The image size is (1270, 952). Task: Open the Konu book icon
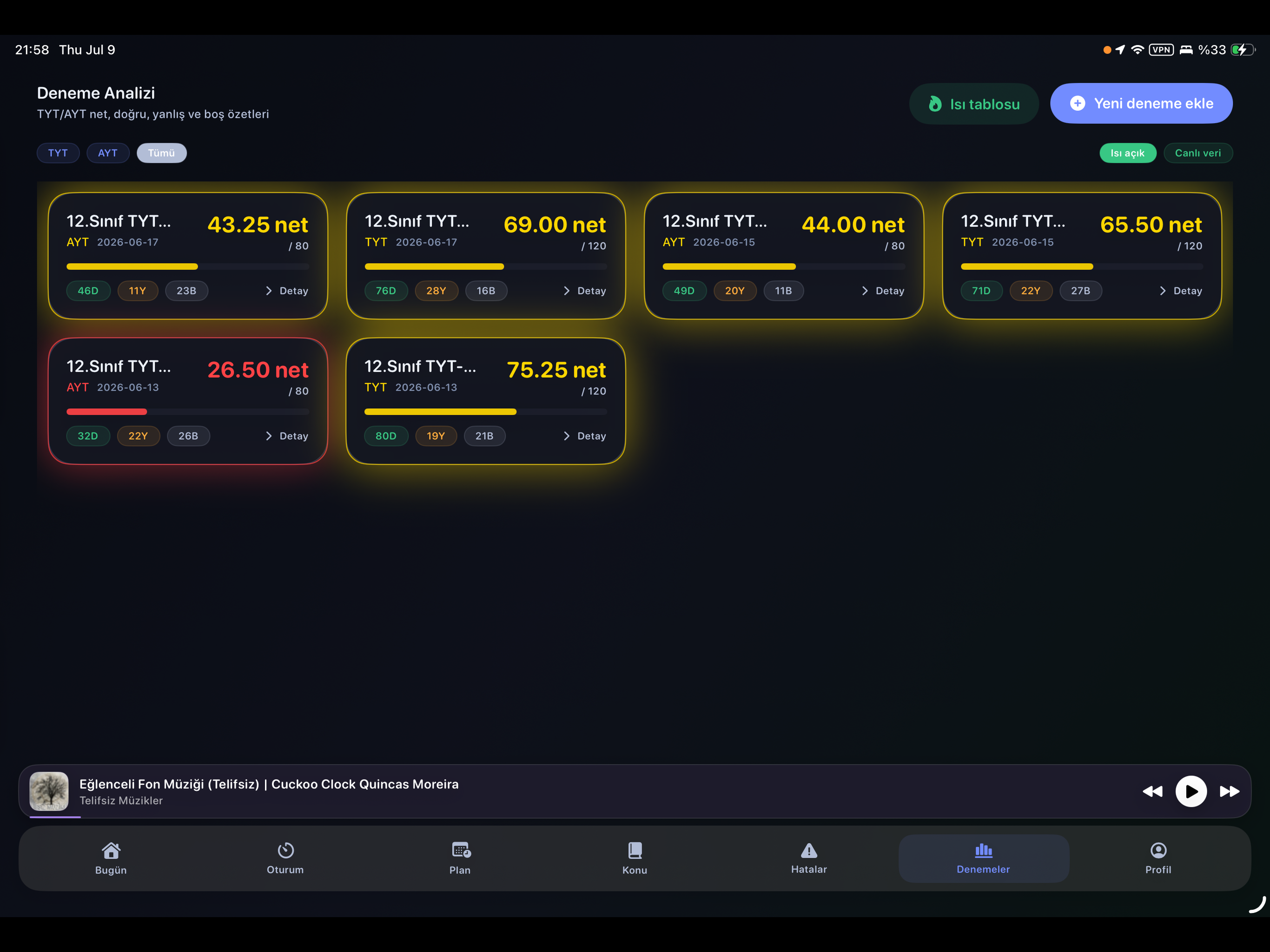pyautogui.click(x=635, y=850)
